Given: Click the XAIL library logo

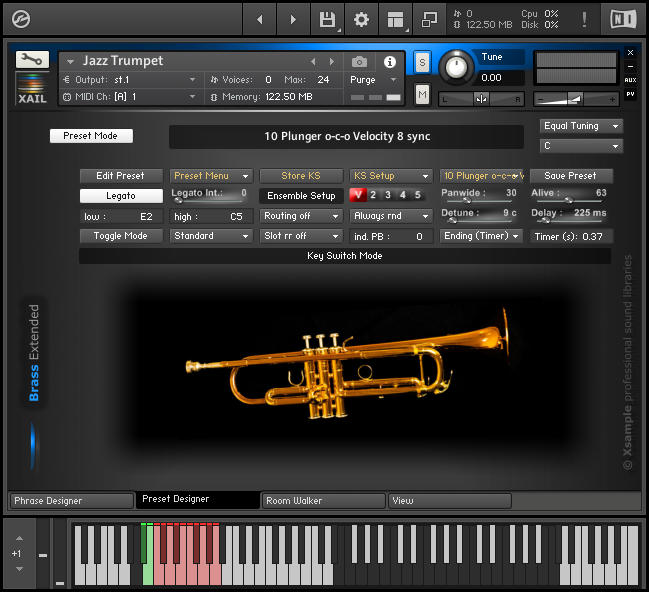Looking at the screenshot, I should 32,89.
